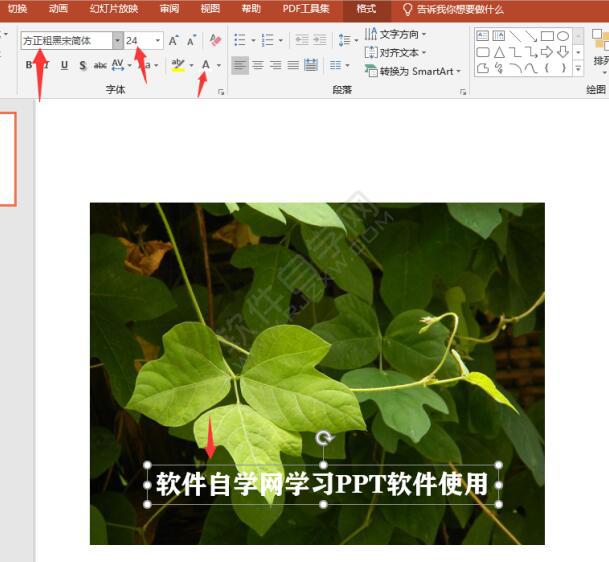Select horizontal text box shape
Image resolution: width=609 pixels, height=562 pixels.
483,36
